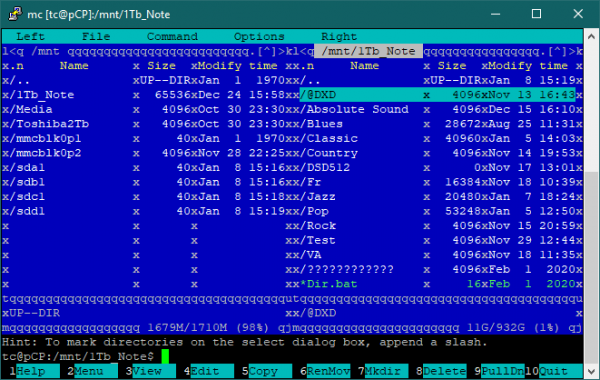The image size is (600, 380).
Task: Open the 9PullDn menu button
Action: (499, 371)
